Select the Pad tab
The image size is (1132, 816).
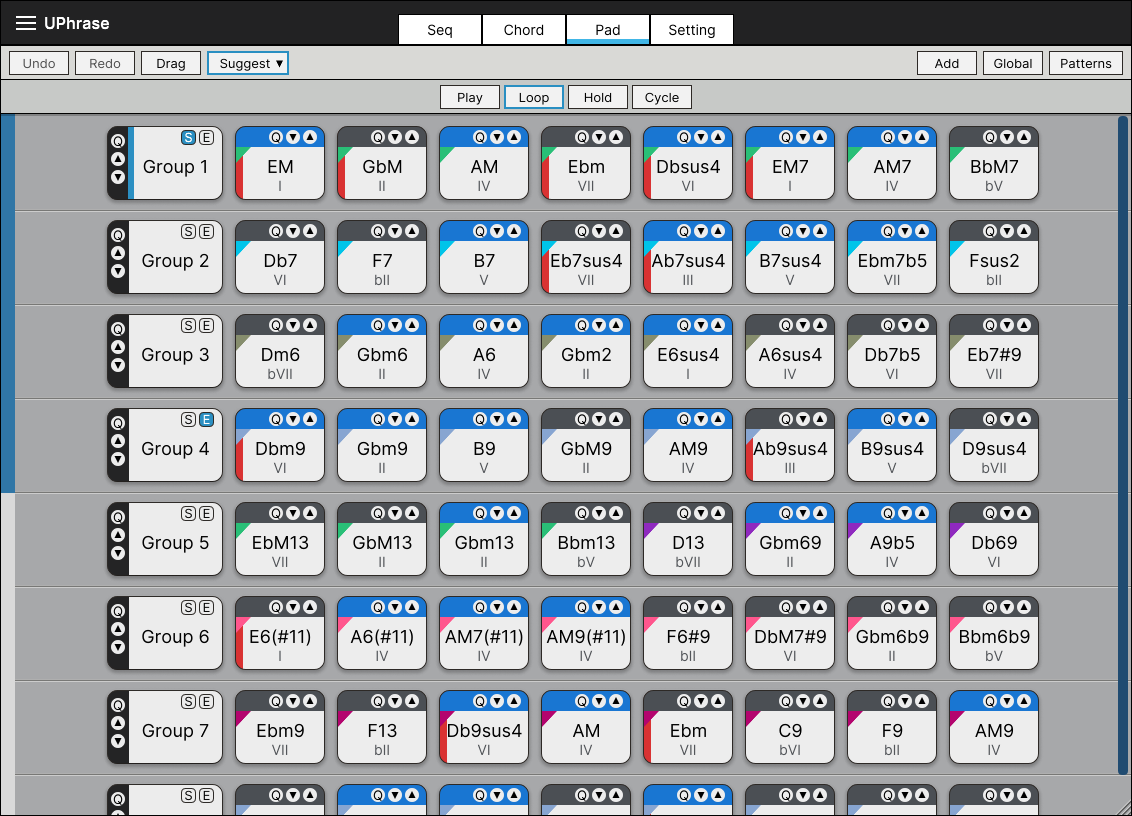pyautogui.click(x=608, y=30)
